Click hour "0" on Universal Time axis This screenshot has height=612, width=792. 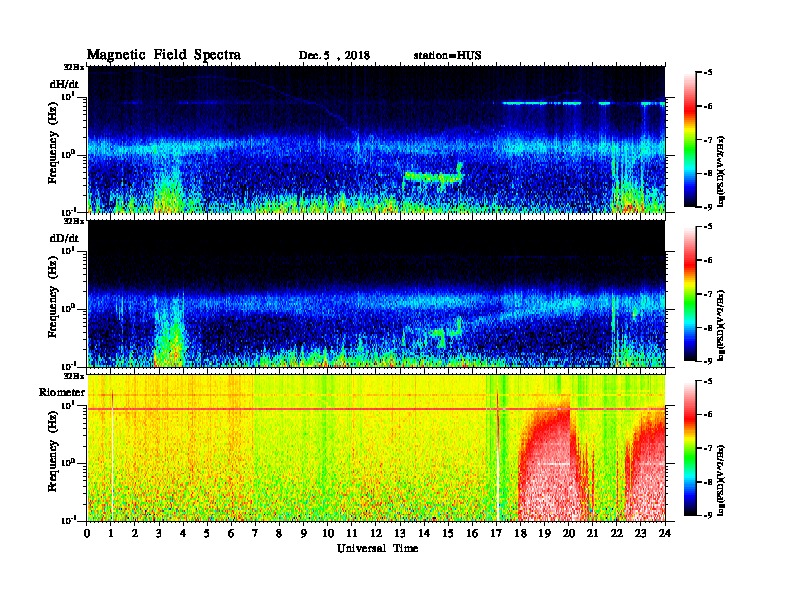click(x=87, y=534)
